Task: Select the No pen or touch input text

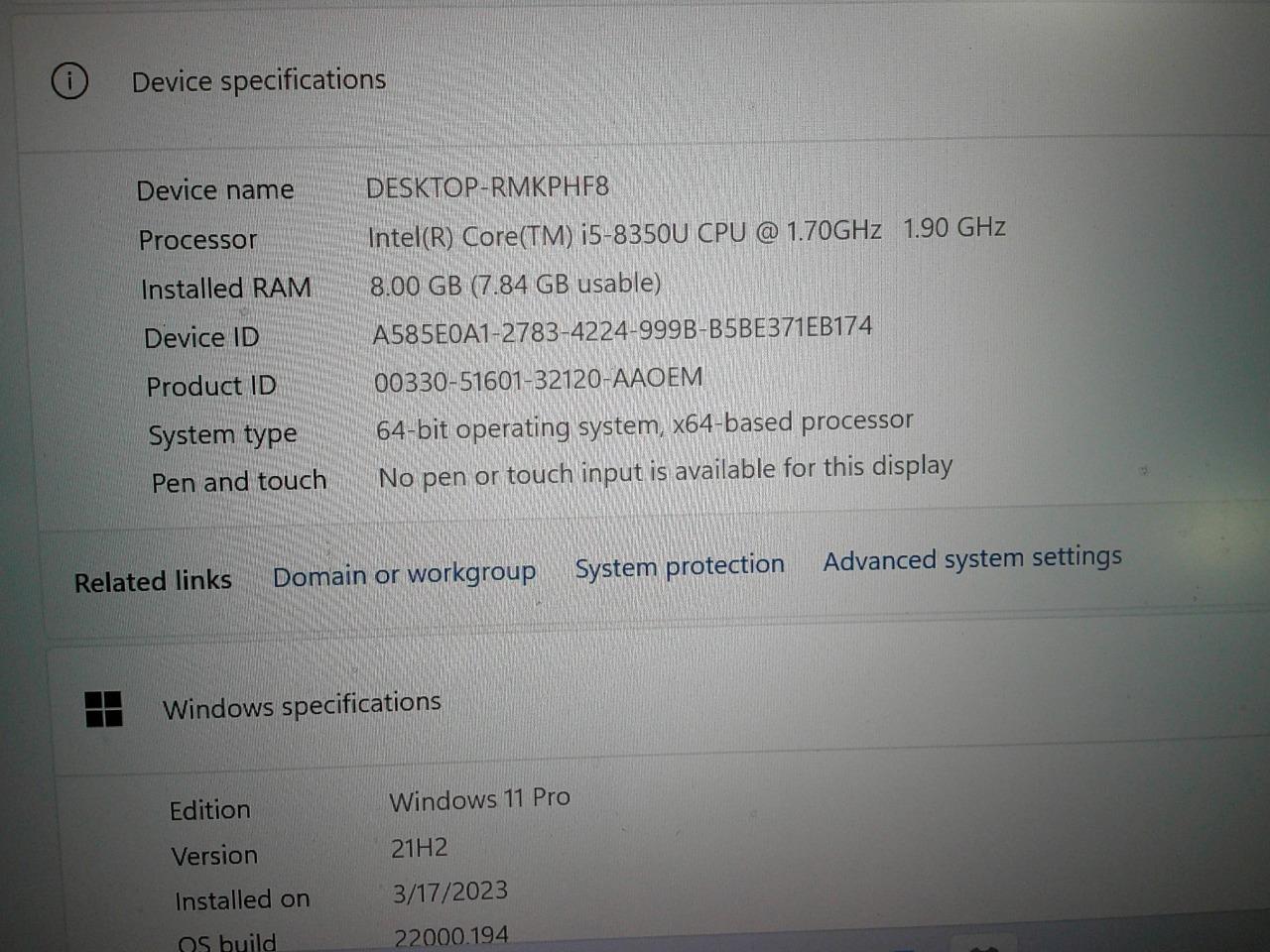Action: (666, 471)
